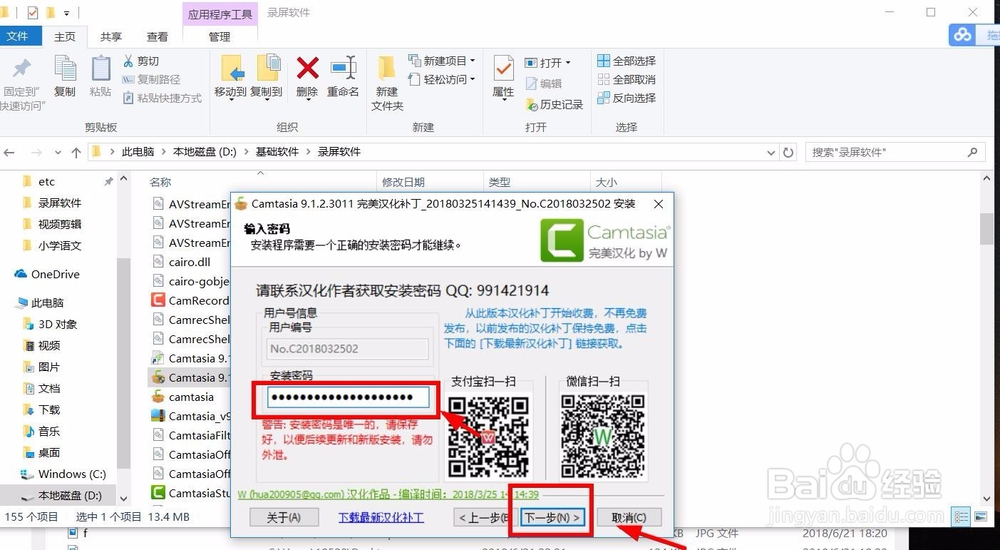1000x550 pixels.
Task: Click the install password input field
Action: point(348,398)
